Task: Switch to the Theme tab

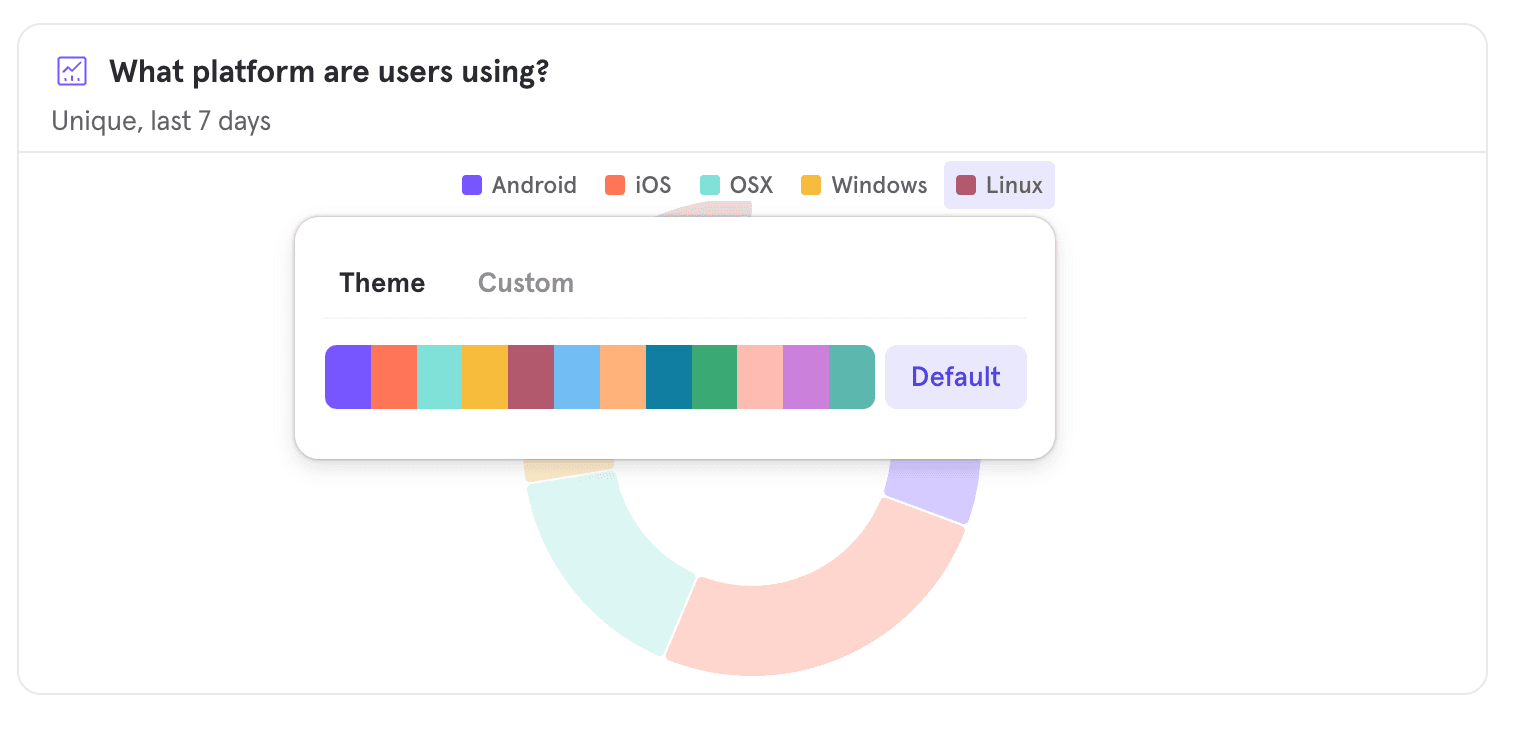Action: (382, 283)
